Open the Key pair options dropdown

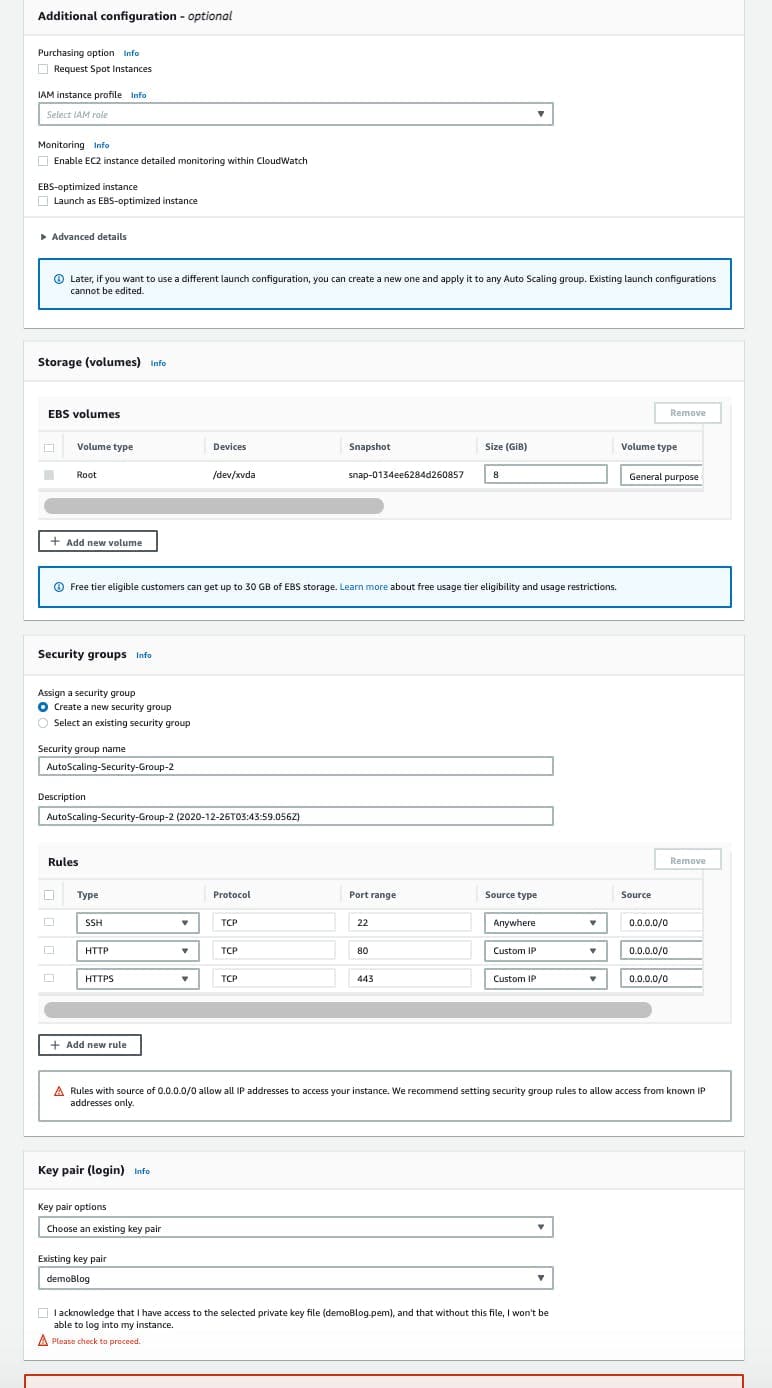click(x=296, y=1227)
